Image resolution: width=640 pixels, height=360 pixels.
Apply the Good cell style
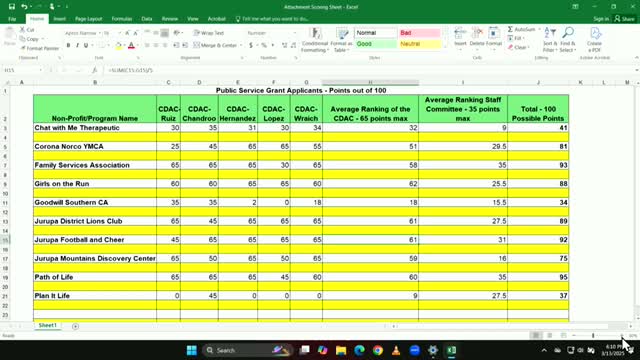point(376,44)
